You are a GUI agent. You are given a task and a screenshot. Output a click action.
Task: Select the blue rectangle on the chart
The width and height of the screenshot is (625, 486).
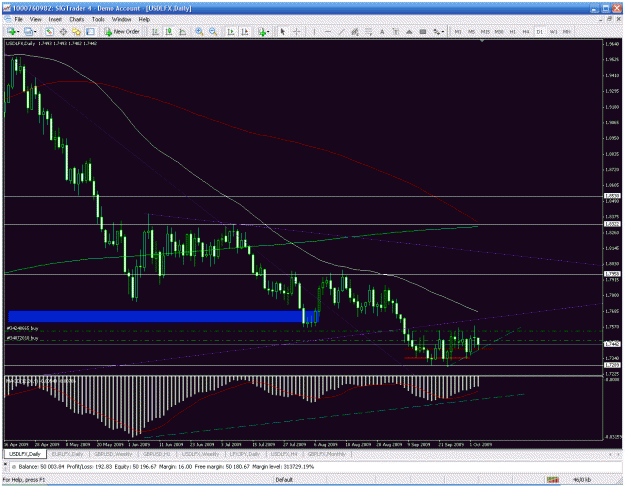163,316
